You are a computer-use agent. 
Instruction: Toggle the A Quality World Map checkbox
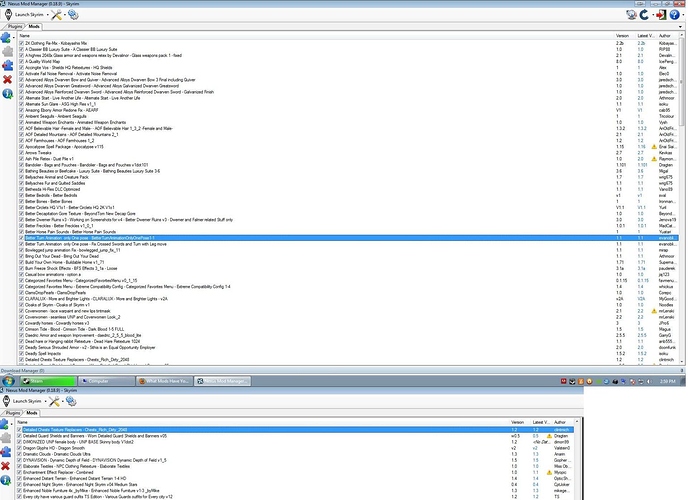[x=21, y=62]
